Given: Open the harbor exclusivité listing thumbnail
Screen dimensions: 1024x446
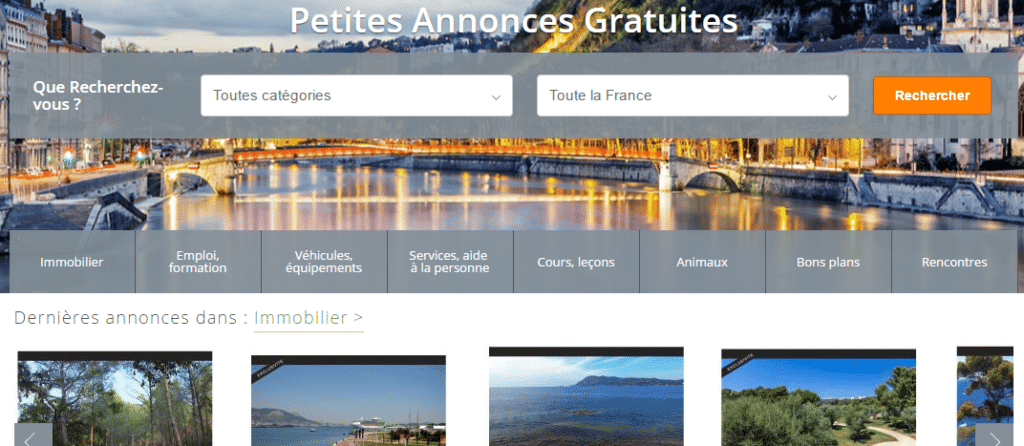Looking at the screenshot, I should coord(348,401).
